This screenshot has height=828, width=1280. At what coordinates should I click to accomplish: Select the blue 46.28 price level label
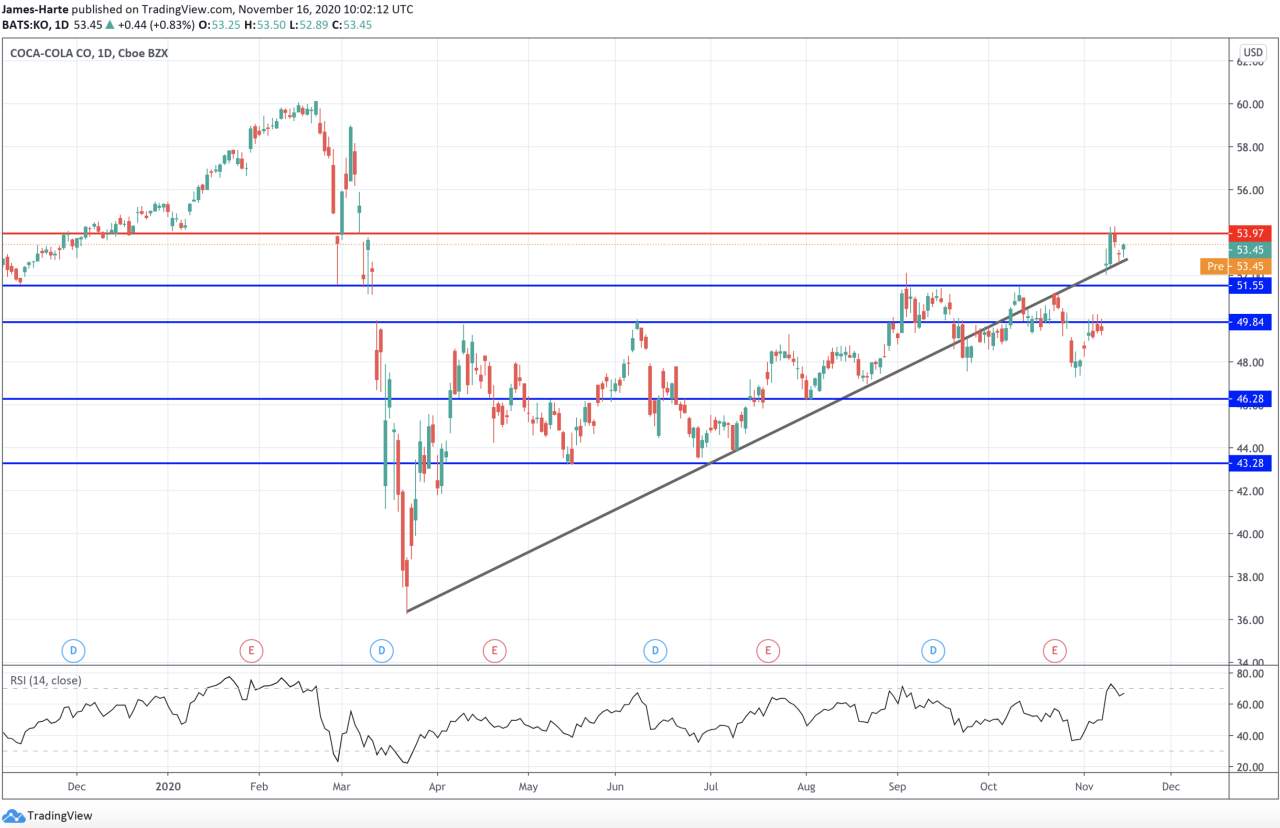(x=1252, y=399)
